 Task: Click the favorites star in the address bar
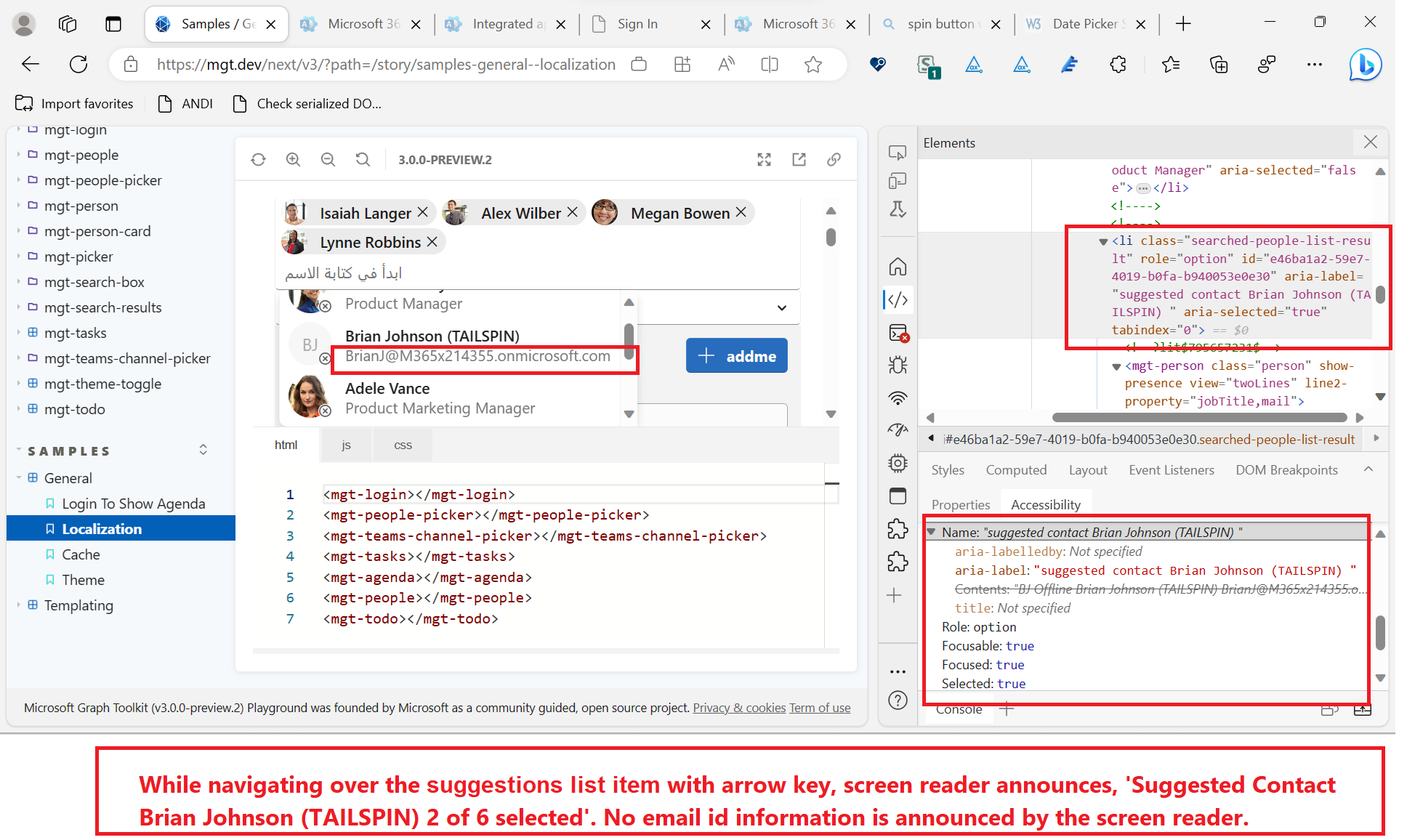coord(813,64)
